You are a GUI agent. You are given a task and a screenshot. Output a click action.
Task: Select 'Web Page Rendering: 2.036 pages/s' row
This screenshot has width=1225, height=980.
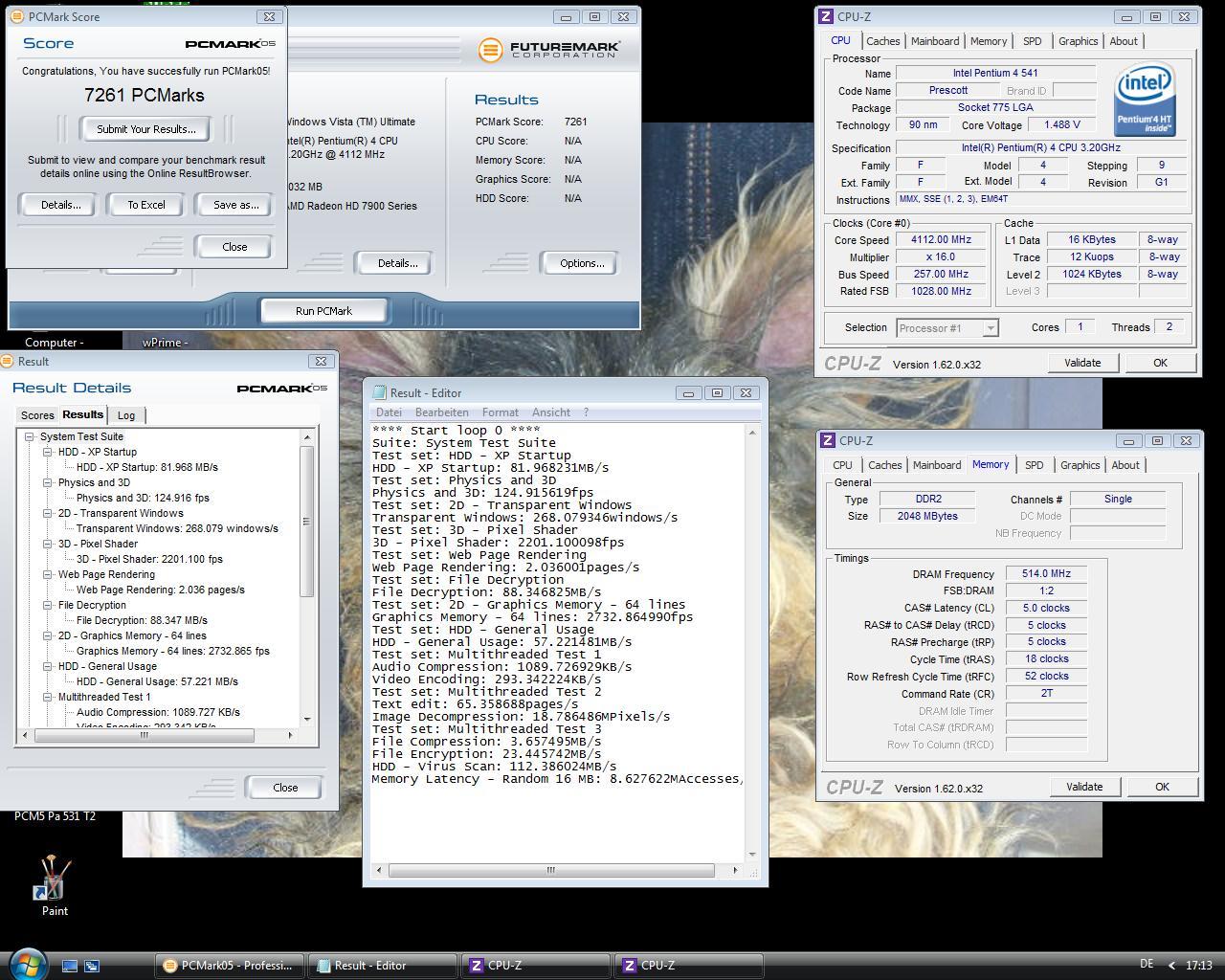(160, 590)
